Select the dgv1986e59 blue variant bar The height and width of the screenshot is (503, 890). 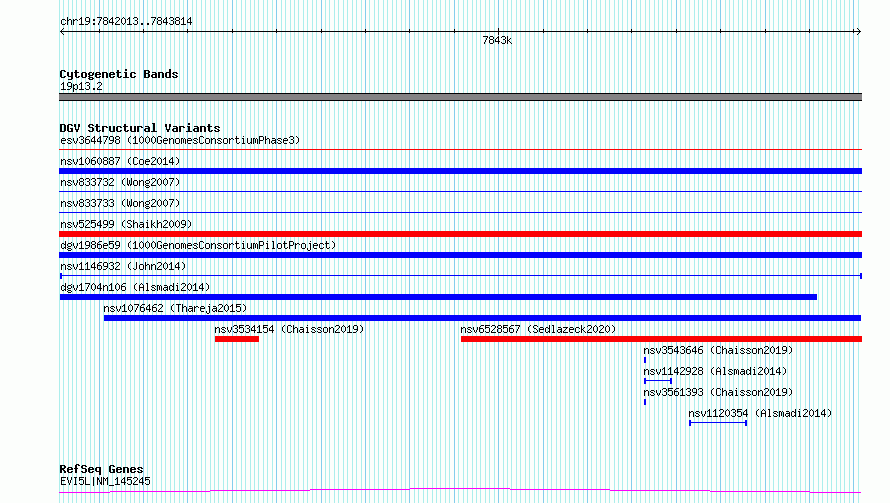coord(460,255)
